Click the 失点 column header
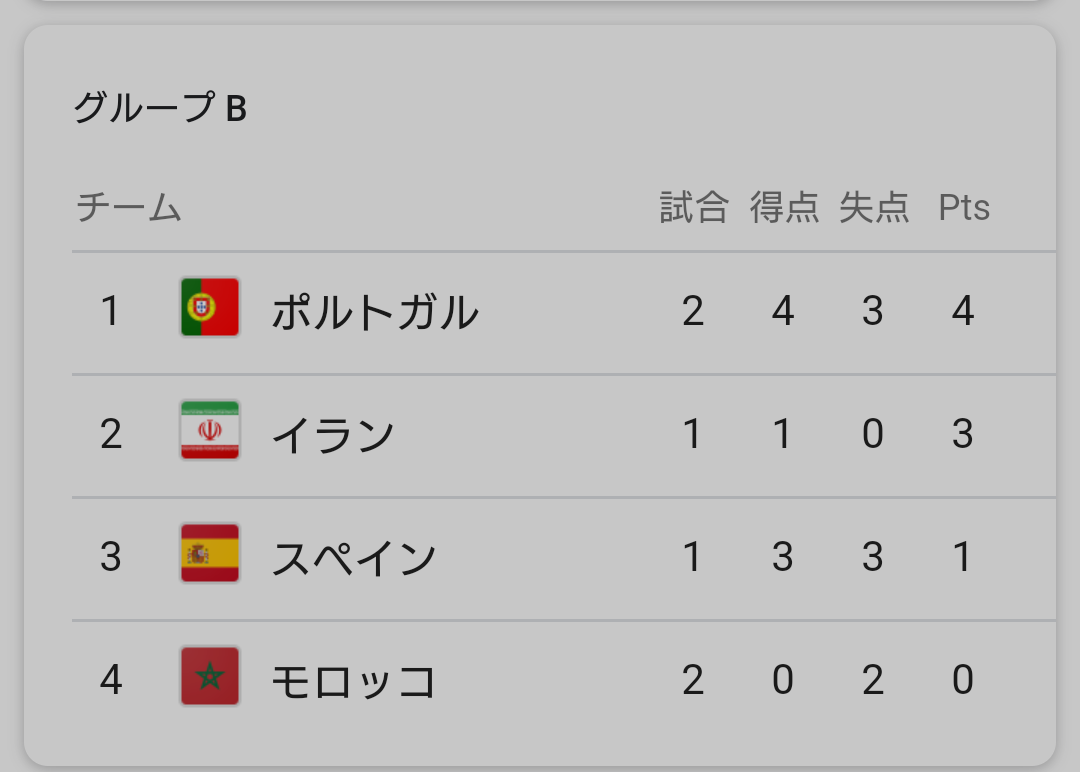 click(x=874, y=207)
